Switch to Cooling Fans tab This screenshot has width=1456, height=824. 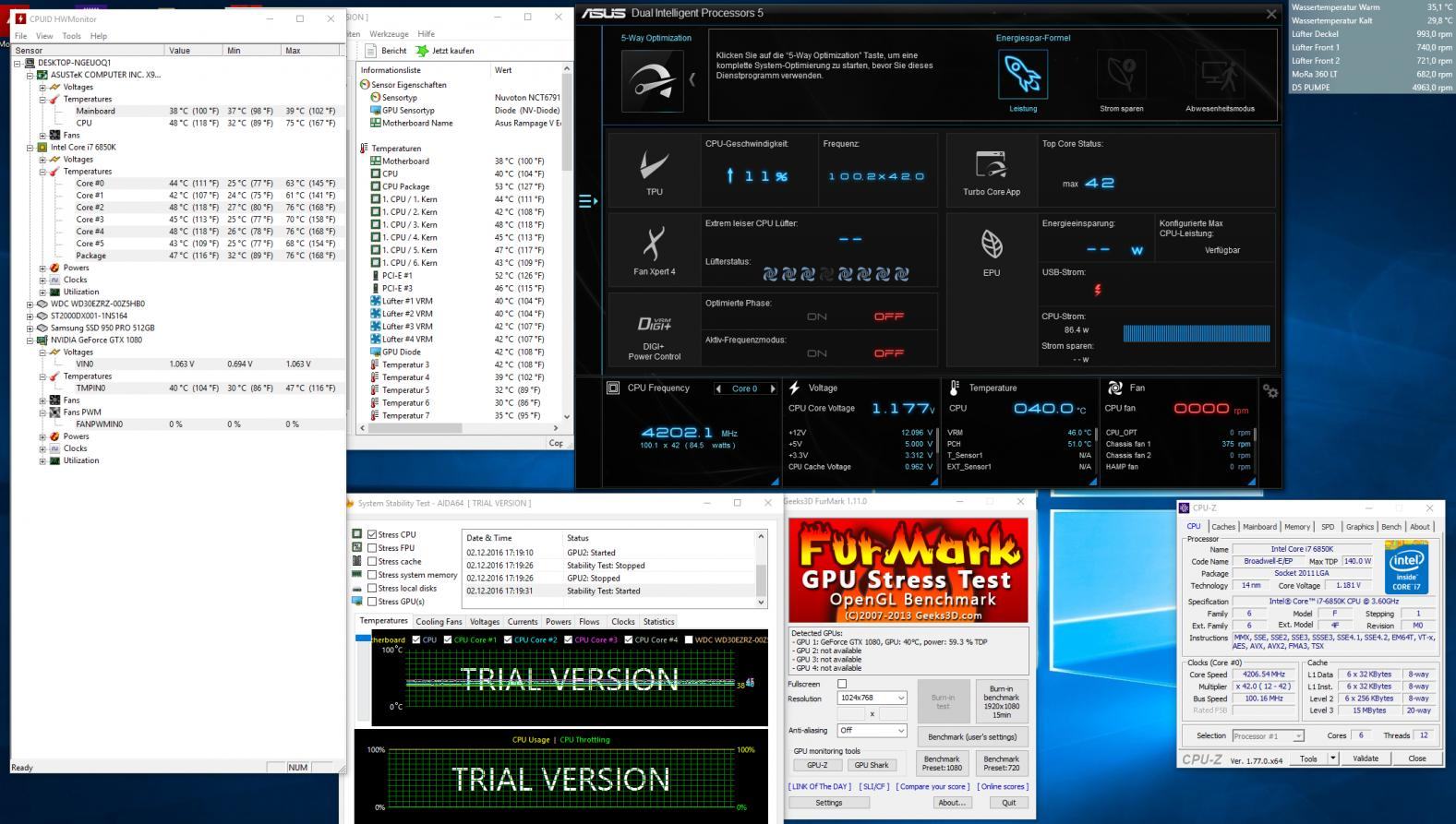(x=439, y=622)
